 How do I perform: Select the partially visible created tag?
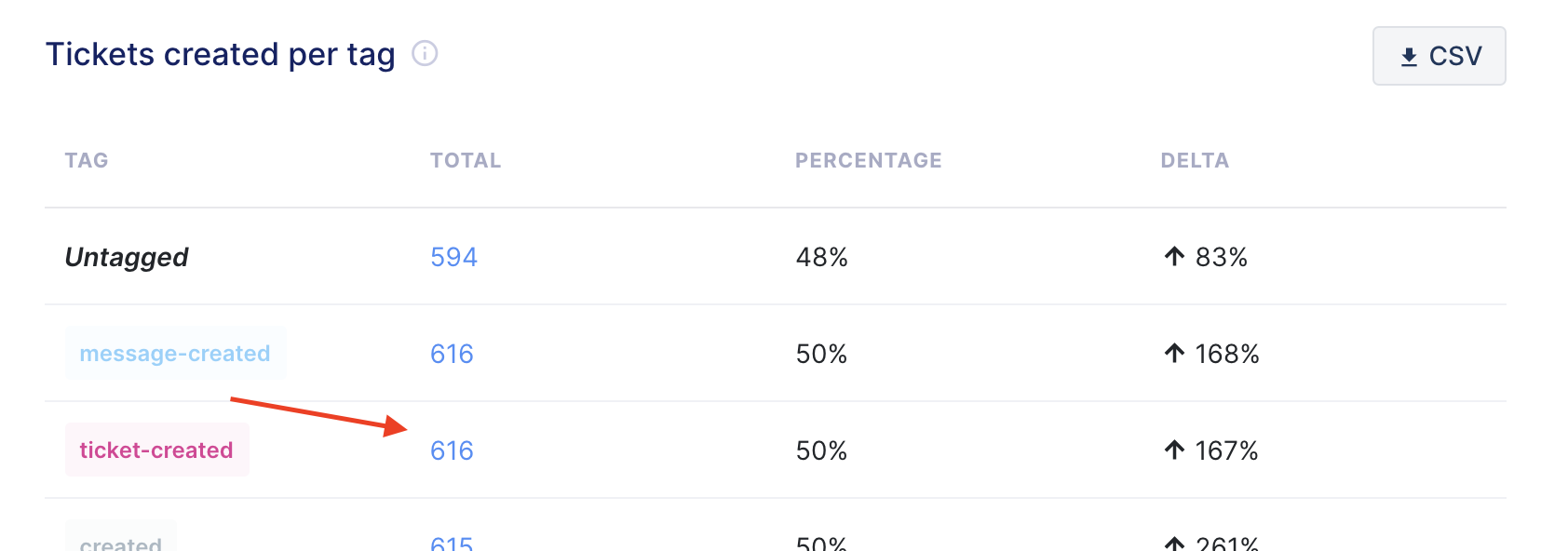pyautogui.click(x=120, y=538)
